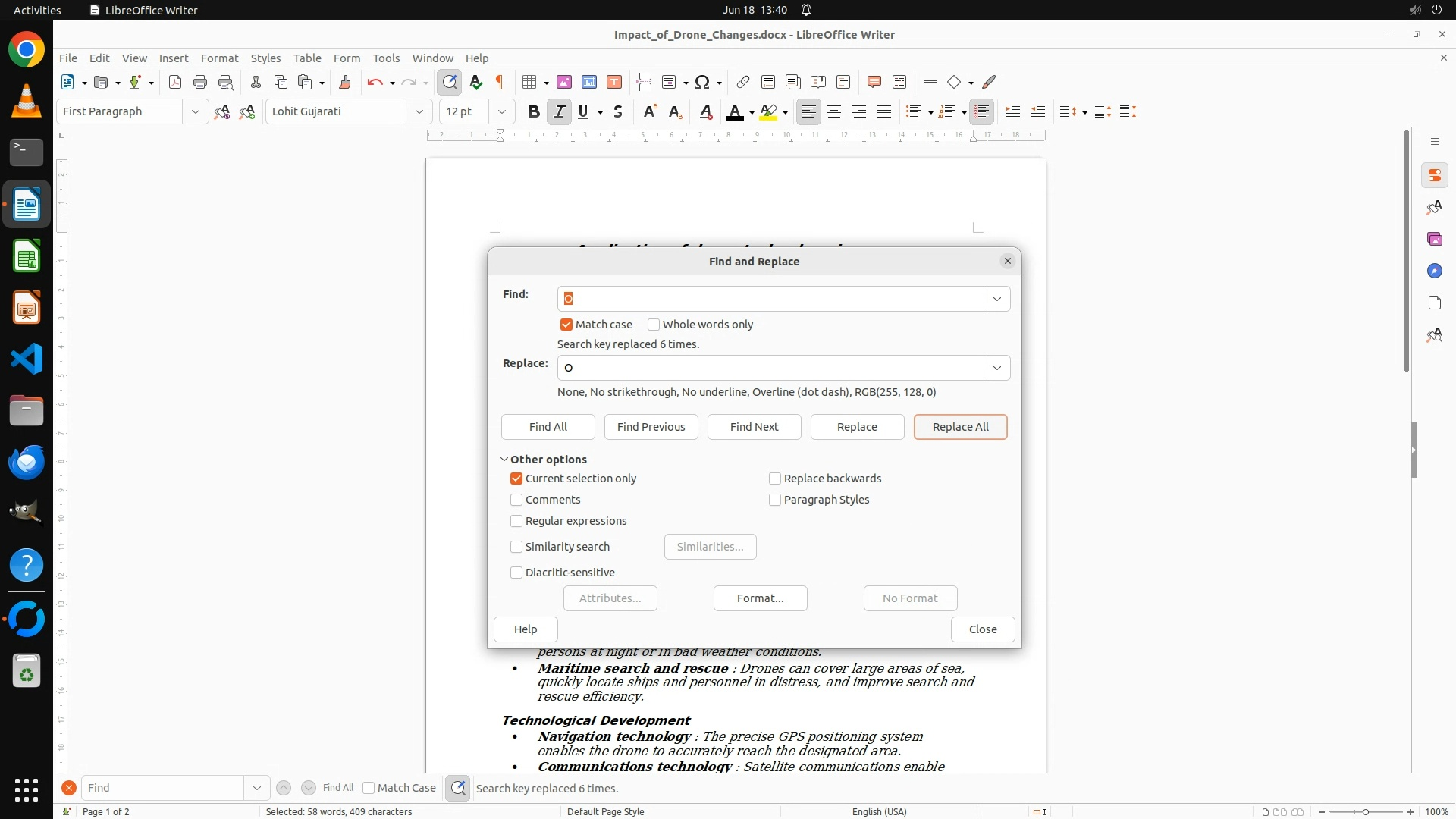The width and height of the screenshot is (1456, 819).
Task: Click the Replace All button
Action: tap(960, 427)
